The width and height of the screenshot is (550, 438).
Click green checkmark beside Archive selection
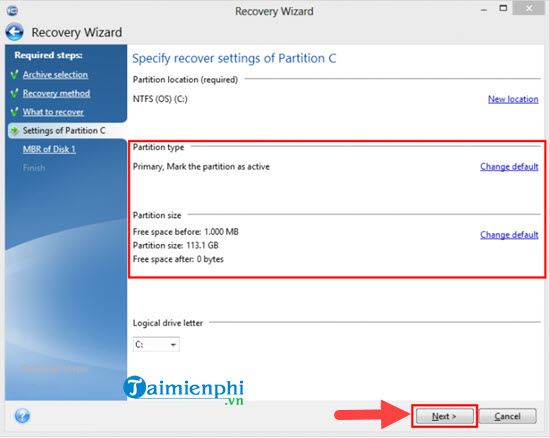pos(15,75)
